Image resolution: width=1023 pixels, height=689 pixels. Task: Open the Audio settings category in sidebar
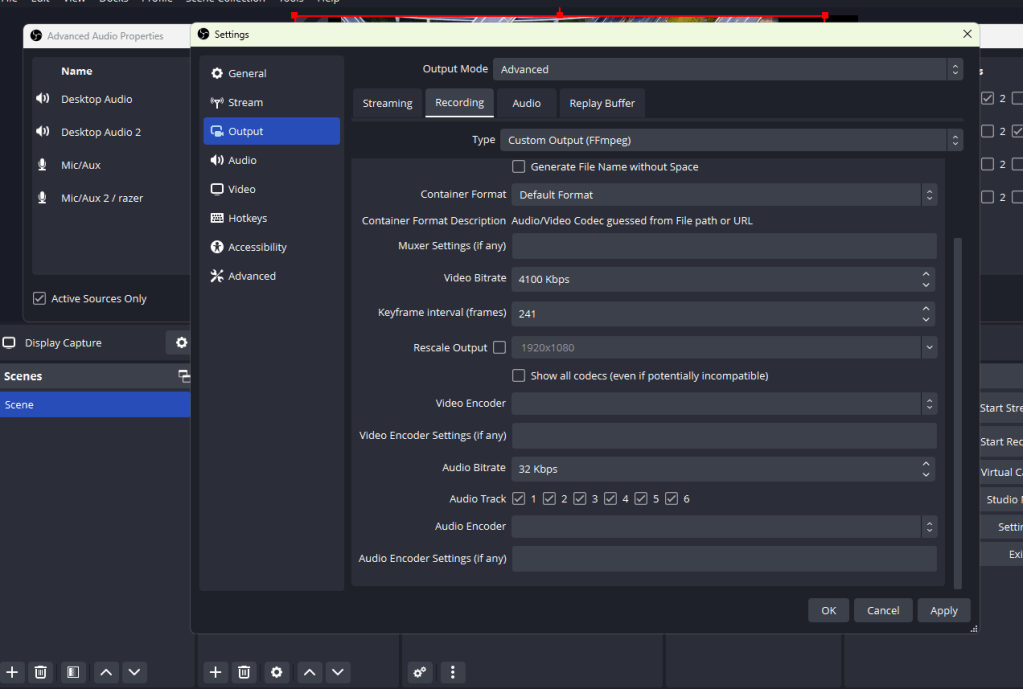271,160
